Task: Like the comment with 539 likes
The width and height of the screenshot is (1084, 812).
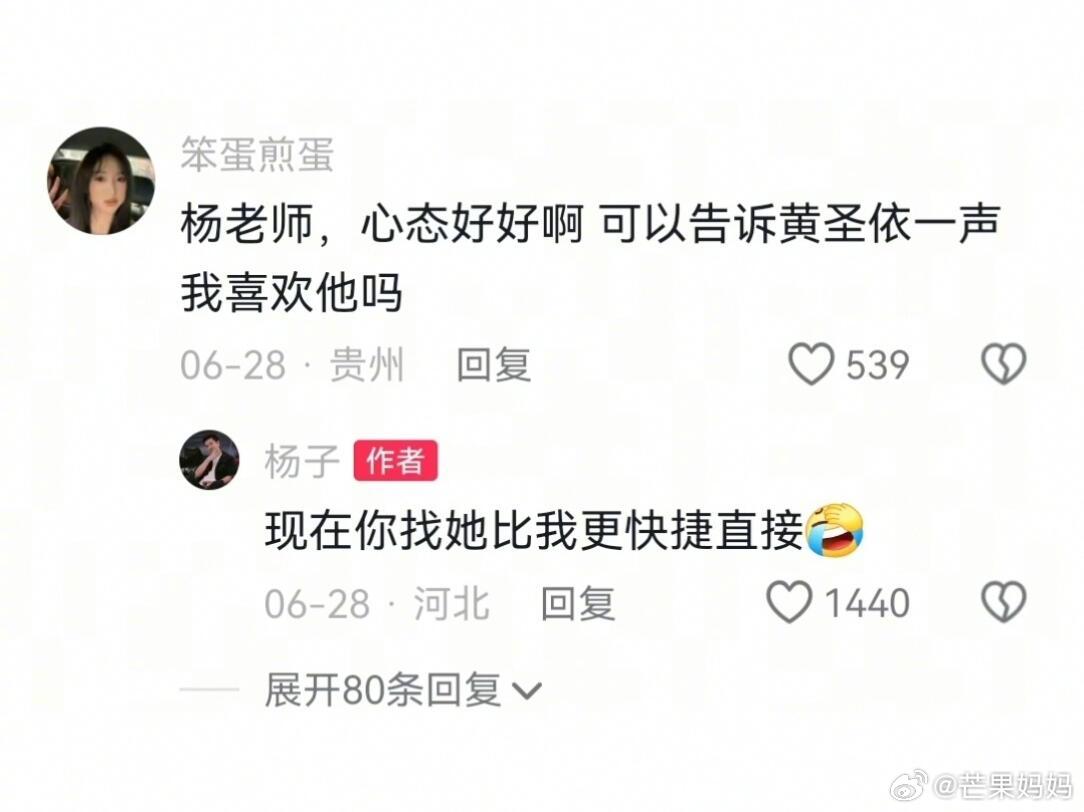Action: [812, 364]
